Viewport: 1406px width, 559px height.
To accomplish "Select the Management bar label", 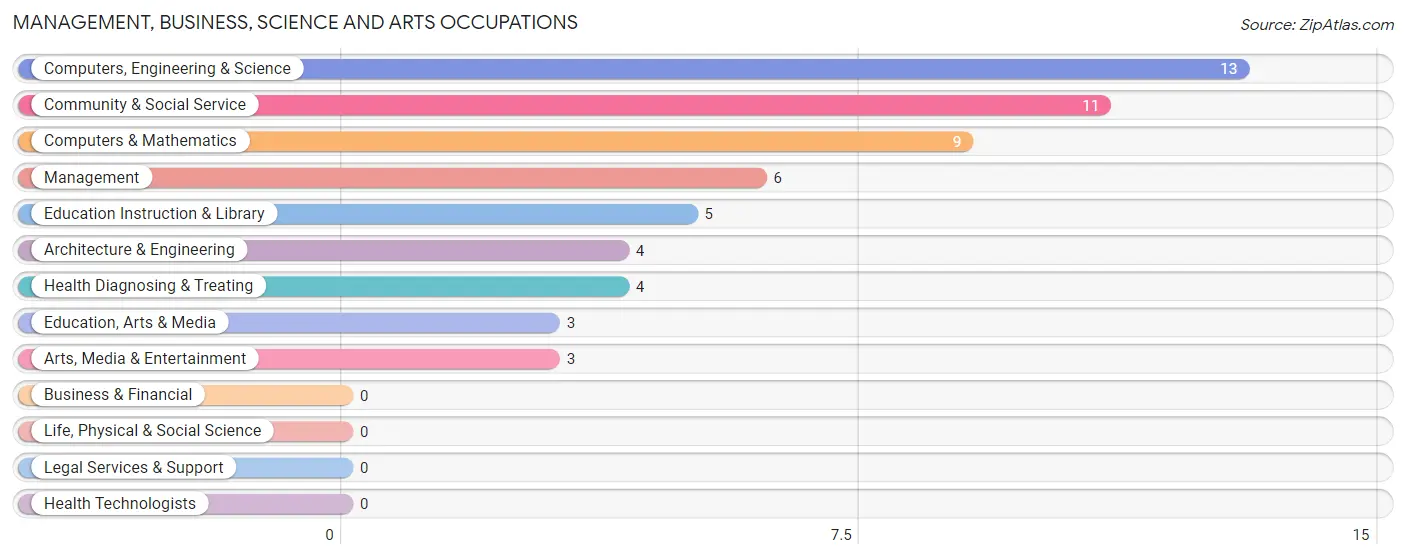I will point(92,178).
